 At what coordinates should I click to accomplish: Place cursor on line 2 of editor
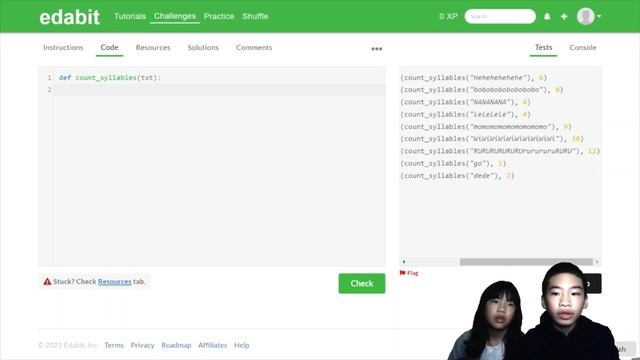coord(220,90)
